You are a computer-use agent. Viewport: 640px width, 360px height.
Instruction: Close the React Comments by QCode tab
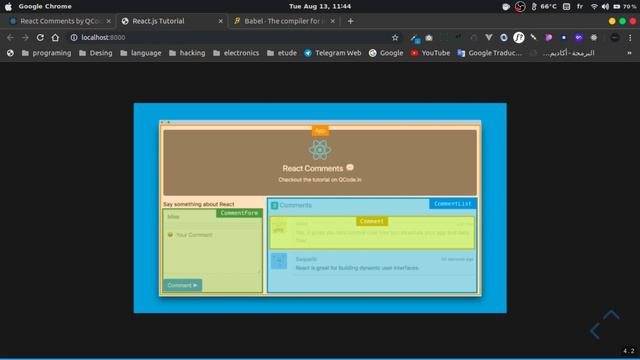coord(109,21)
